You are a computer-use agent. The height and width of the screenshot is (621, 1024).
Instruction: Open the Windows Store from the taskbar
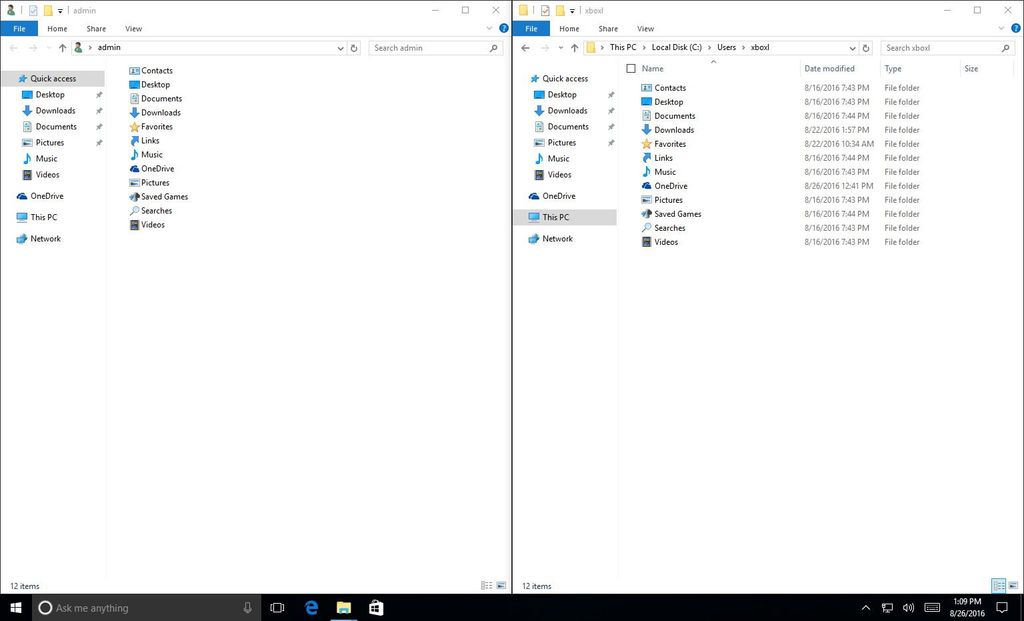[x=375, y=607]
